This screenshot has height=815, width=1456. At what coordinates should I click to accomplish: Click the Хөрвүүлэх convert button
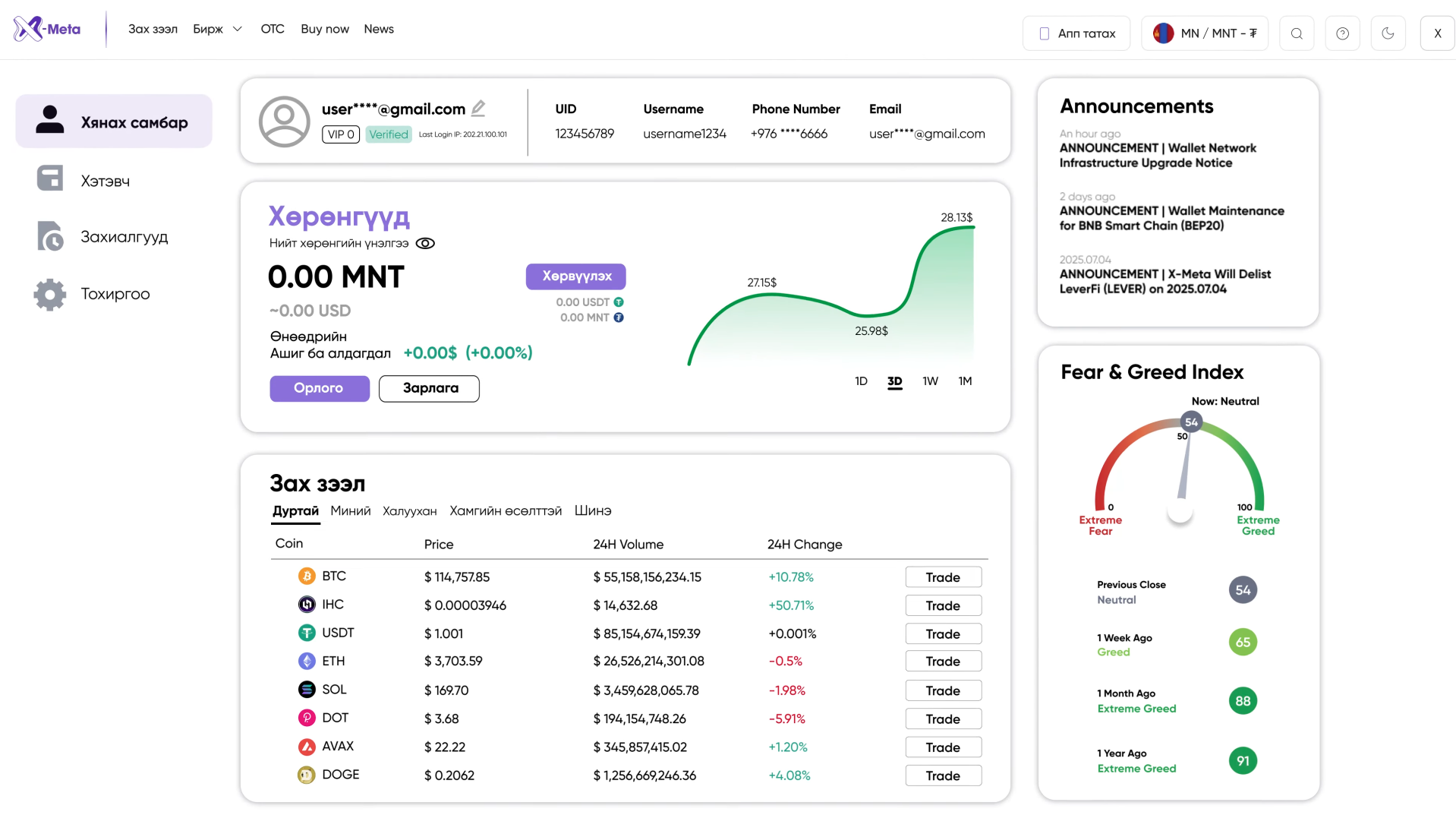(x=576, y=276)
